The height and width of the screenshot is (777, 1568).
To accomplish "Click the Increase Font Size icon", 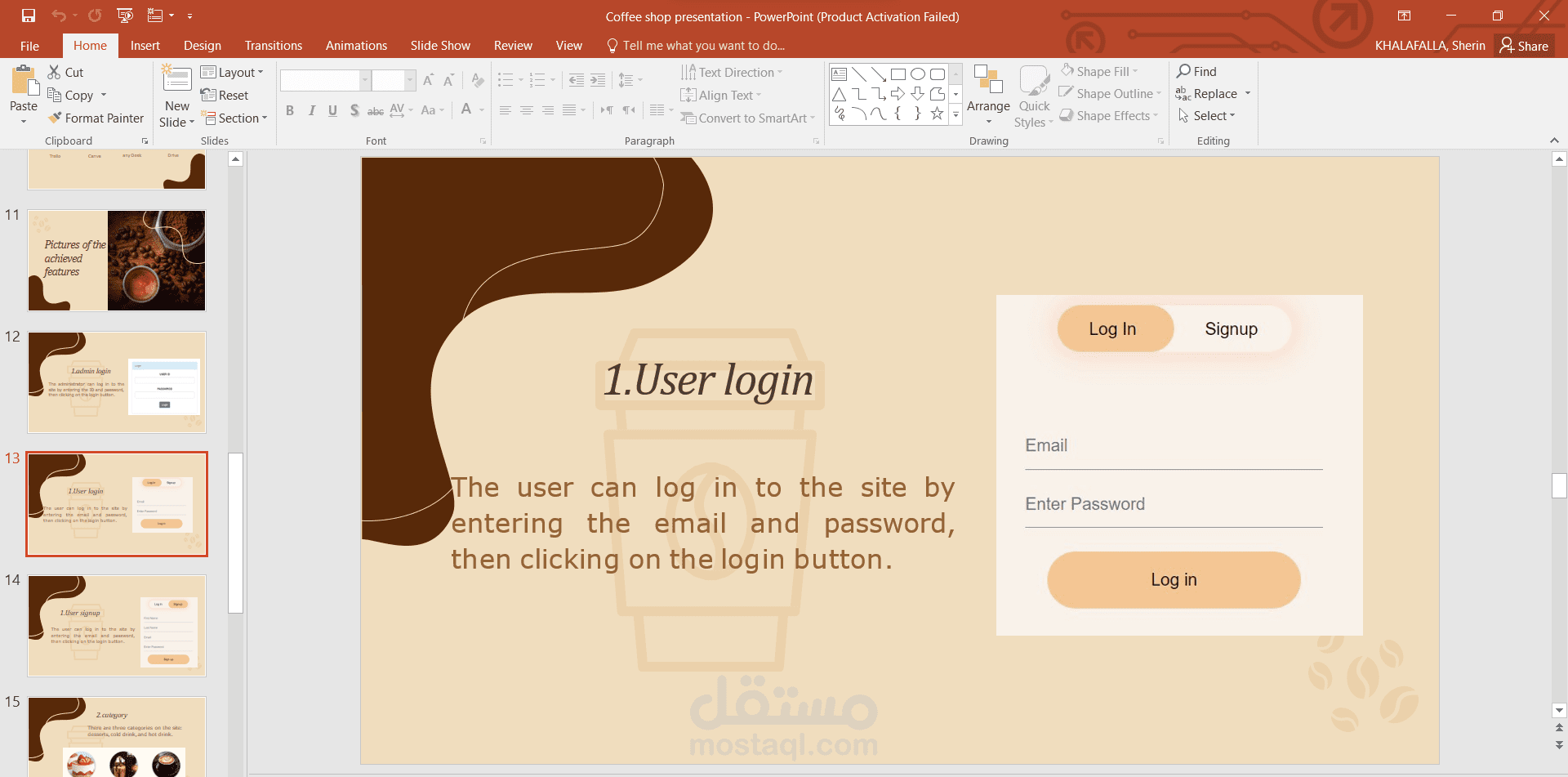I will coord(428,80).
